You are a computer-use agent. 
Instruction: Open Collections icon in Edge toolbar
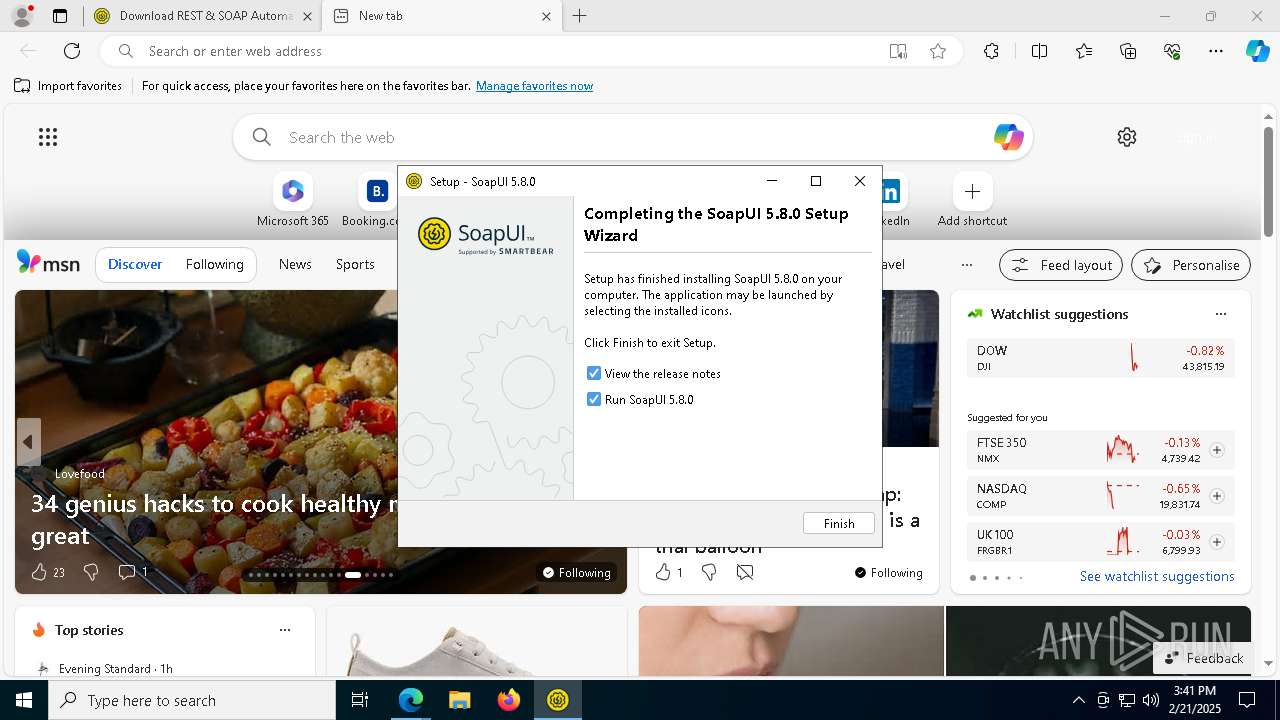[1128, 51]
